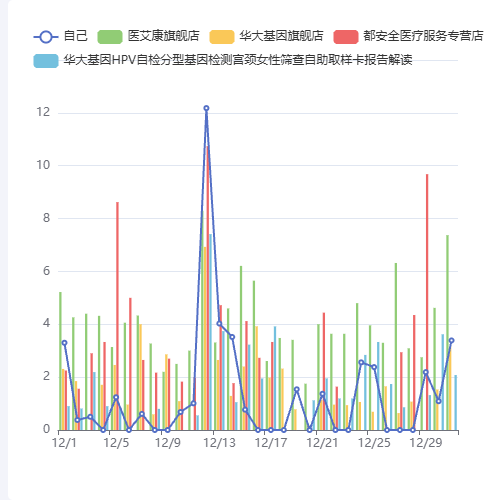Click the 12/25 x-axis label

pyautogui.click(x=374, y=443)
